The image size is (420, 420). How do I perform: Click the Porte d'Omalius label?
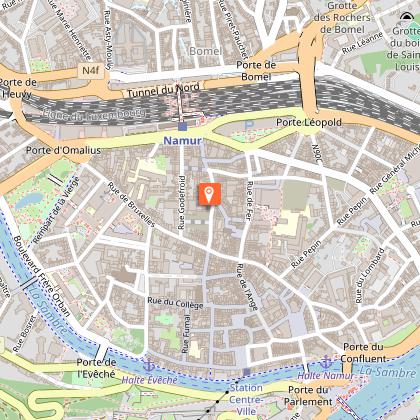63,150
